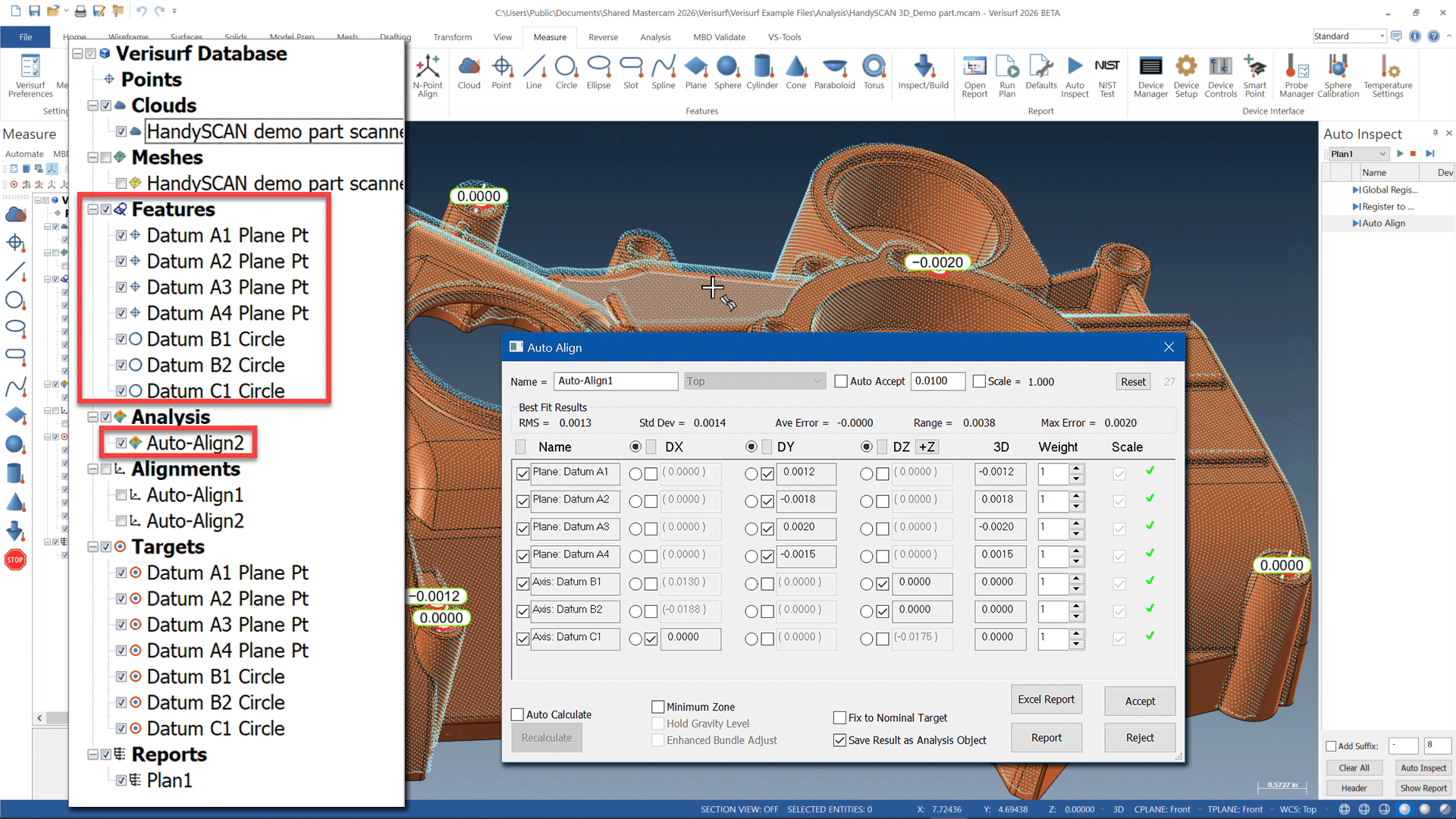Select the Line feature tool
This screenshot has height=819, width=1456.
534,73
